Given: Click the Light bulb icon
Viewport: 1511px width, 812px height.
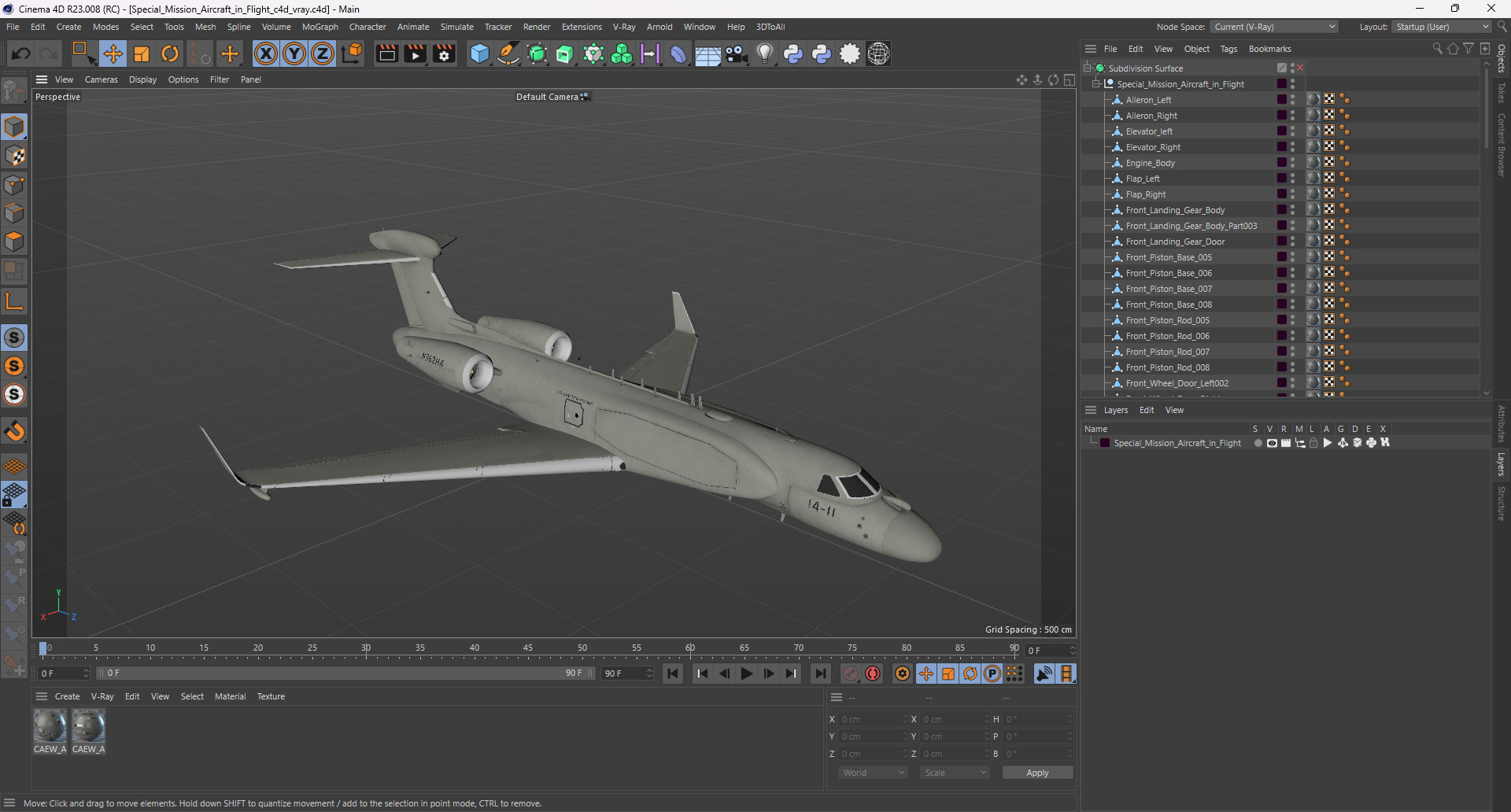Looking at the screenshot, I should click(x=765, y=54).
